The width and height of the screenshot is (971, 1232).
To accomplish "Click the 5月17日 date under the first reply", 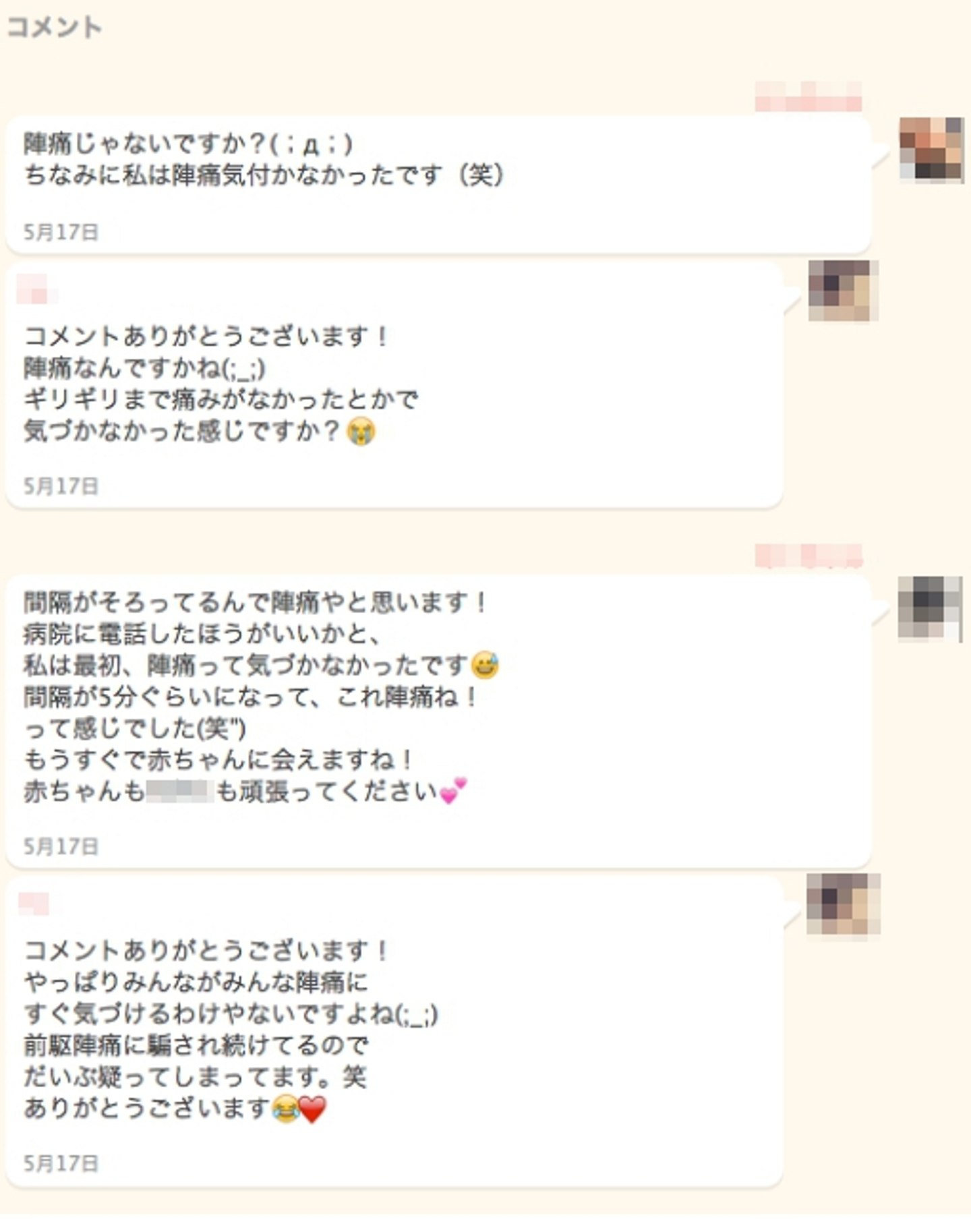I will click(61, 486).
